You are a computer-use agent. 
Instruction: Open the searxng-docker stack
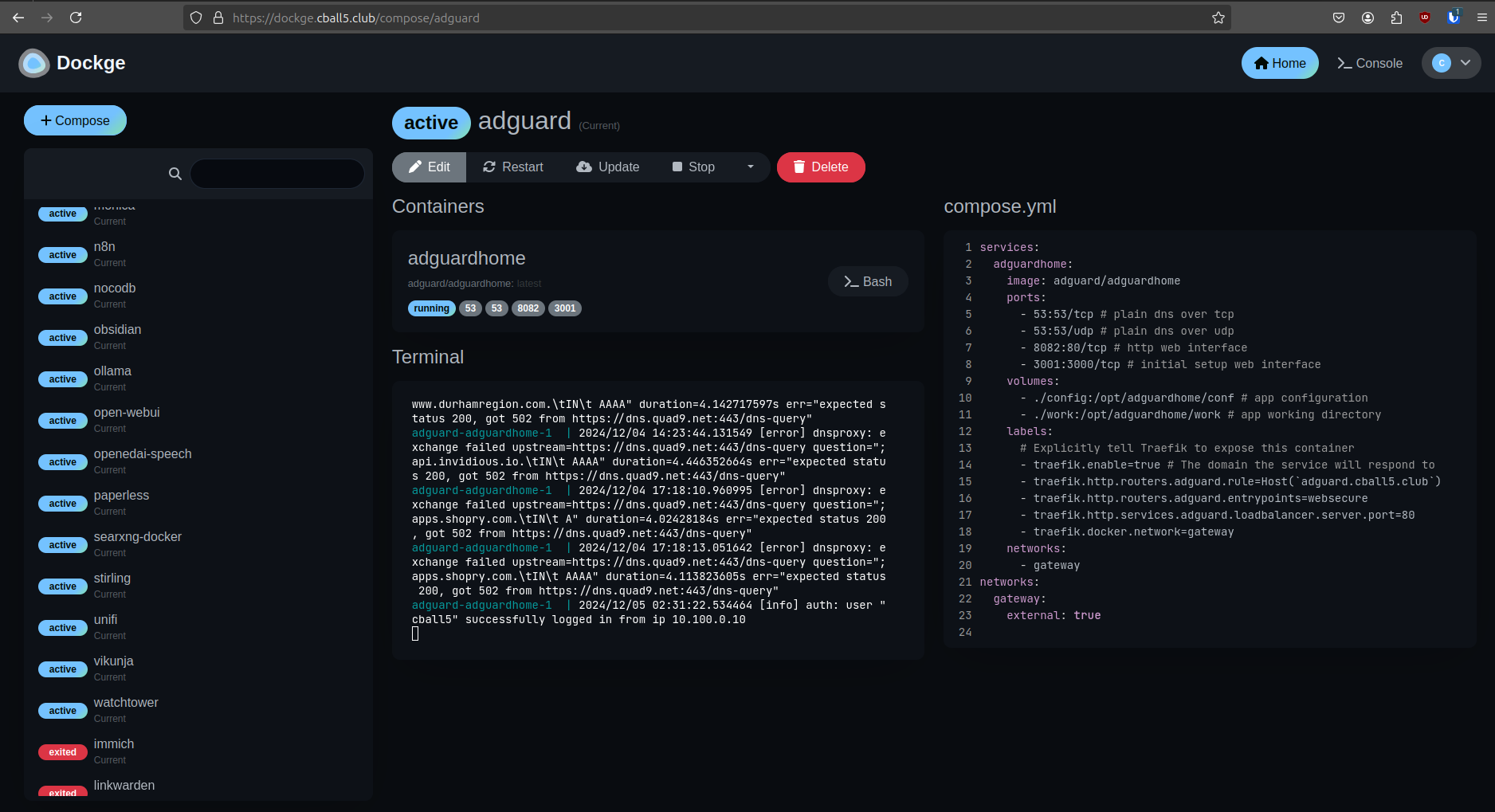pyautogui.click(x=198, y=544)
